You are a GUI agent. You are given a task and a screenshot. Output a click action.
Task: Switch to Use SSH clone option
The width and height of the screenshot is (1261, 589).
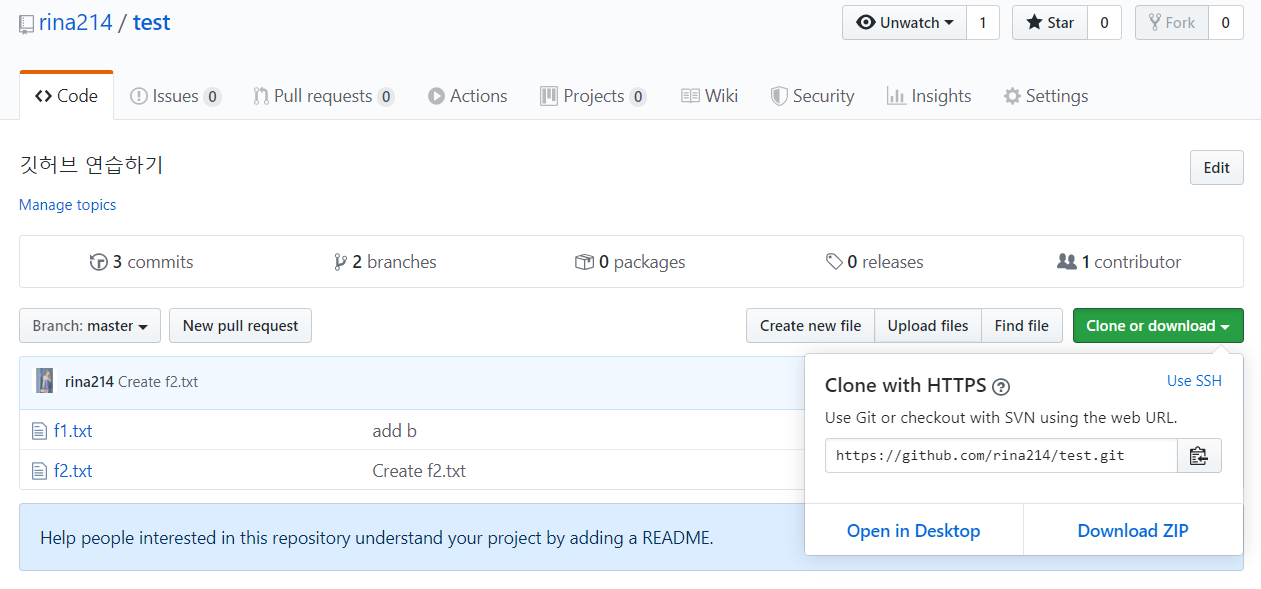pyautogui.click(x=1194, y=381)
